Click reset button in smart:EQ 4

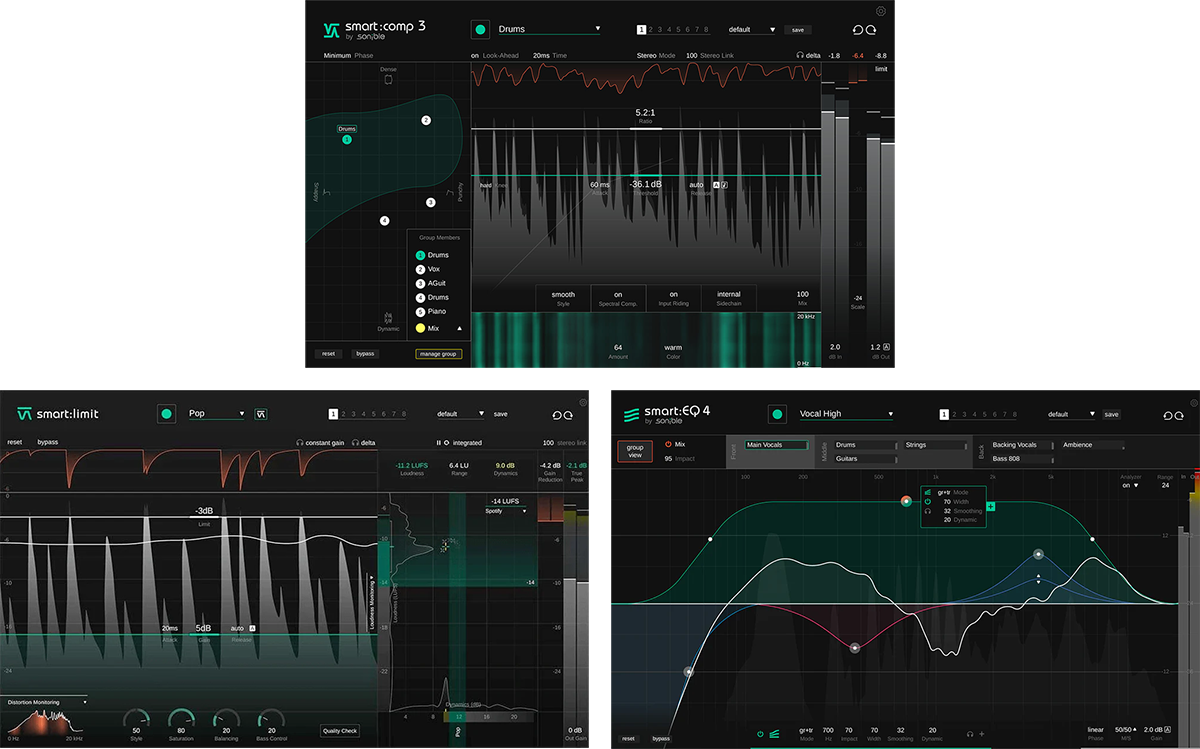pyautogui.click(x=628, y=738)
